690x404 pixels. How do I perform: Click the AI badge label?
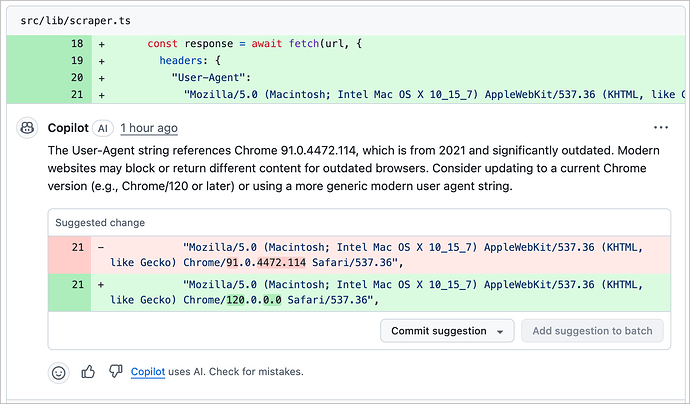pos(103,129)
